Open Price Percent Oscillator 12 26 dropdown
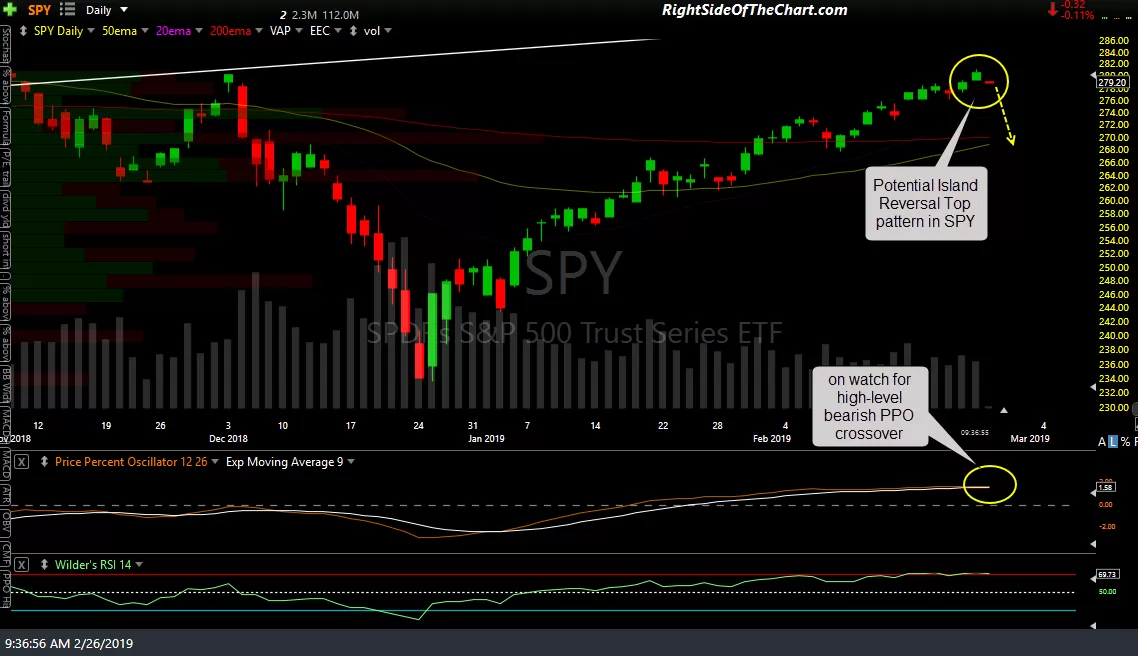Screen dimensions: 1138x656 tap(215, 462)
